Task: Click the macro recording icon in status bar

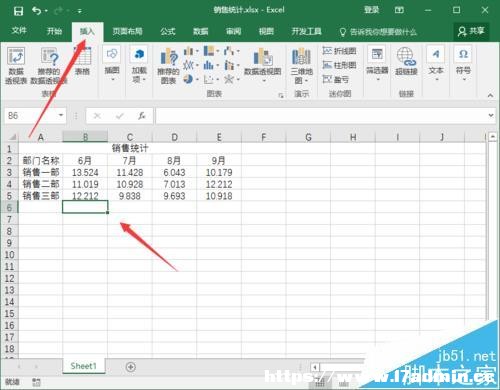Action: pos(36,382)
